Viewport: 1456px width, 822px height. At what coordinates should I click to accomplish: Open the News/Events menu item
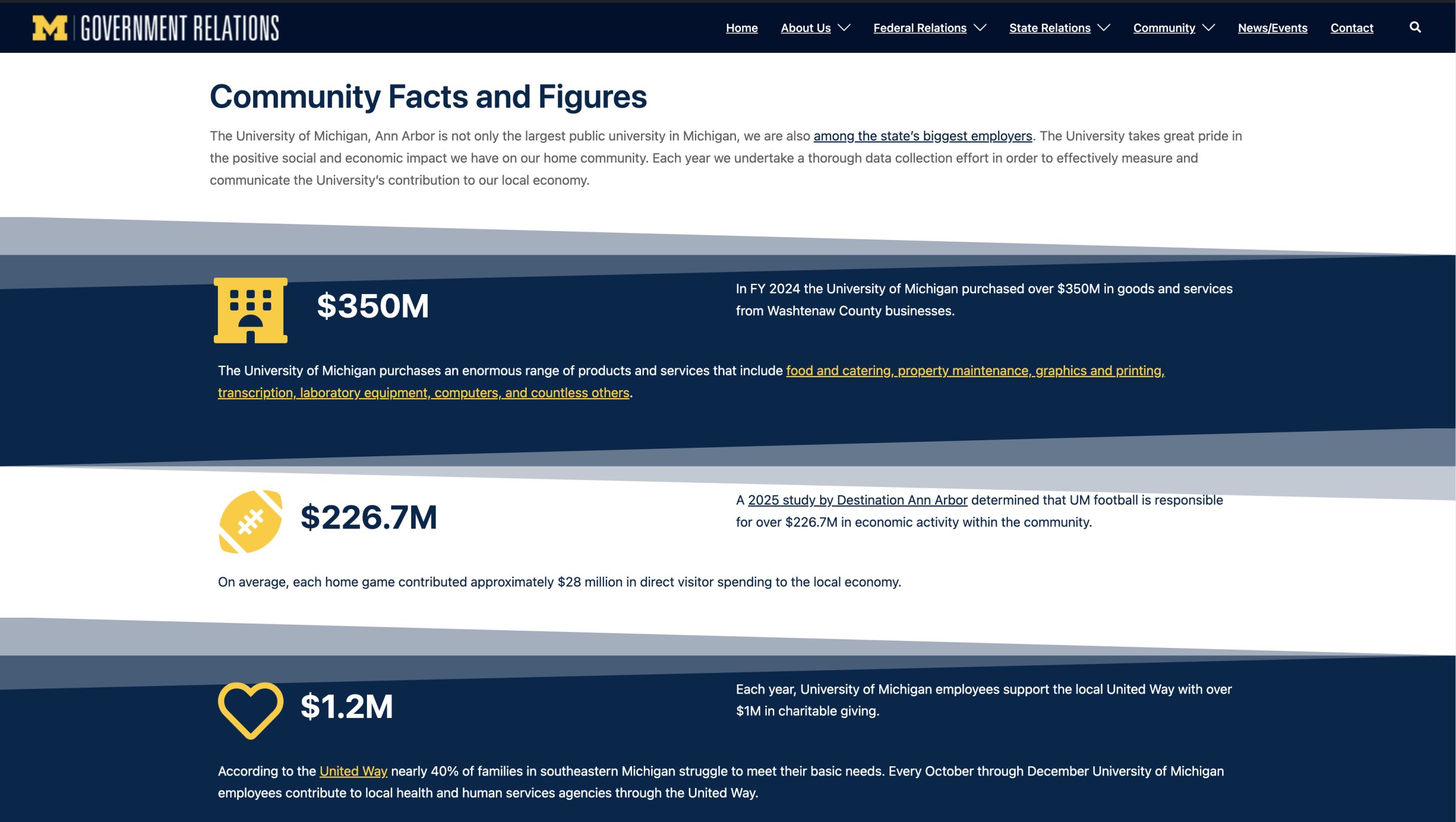point(1272,28)
